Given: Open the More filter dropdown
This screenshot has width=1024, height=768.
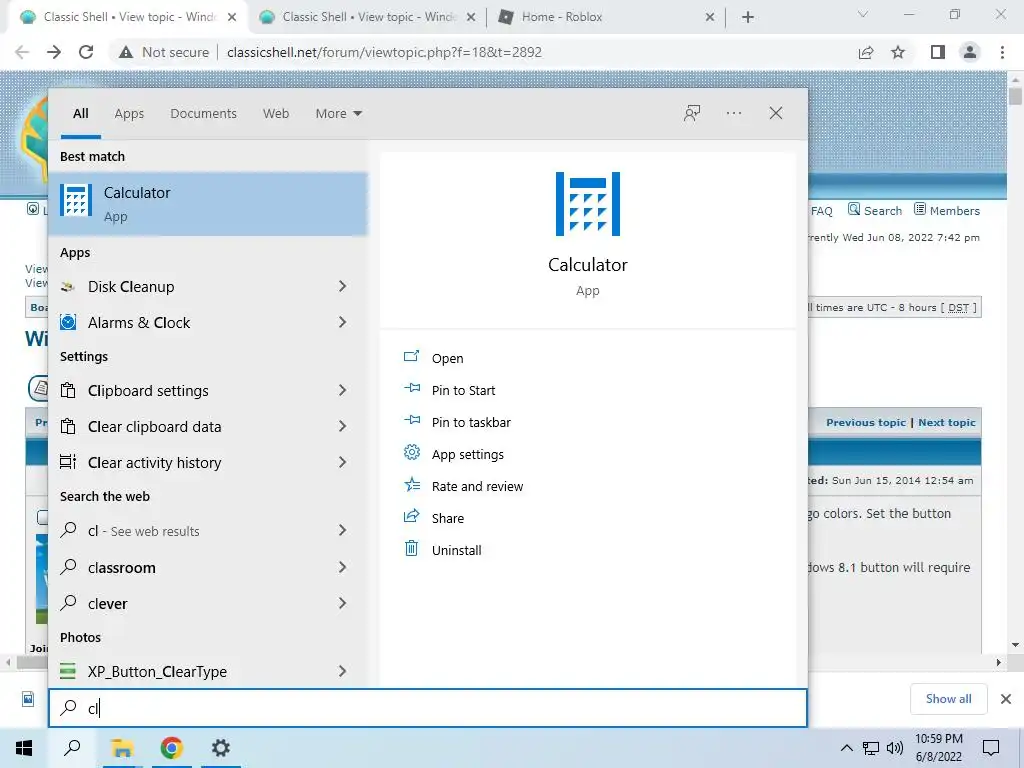Looking at the screenshot, I should click(x=338, y=114).
